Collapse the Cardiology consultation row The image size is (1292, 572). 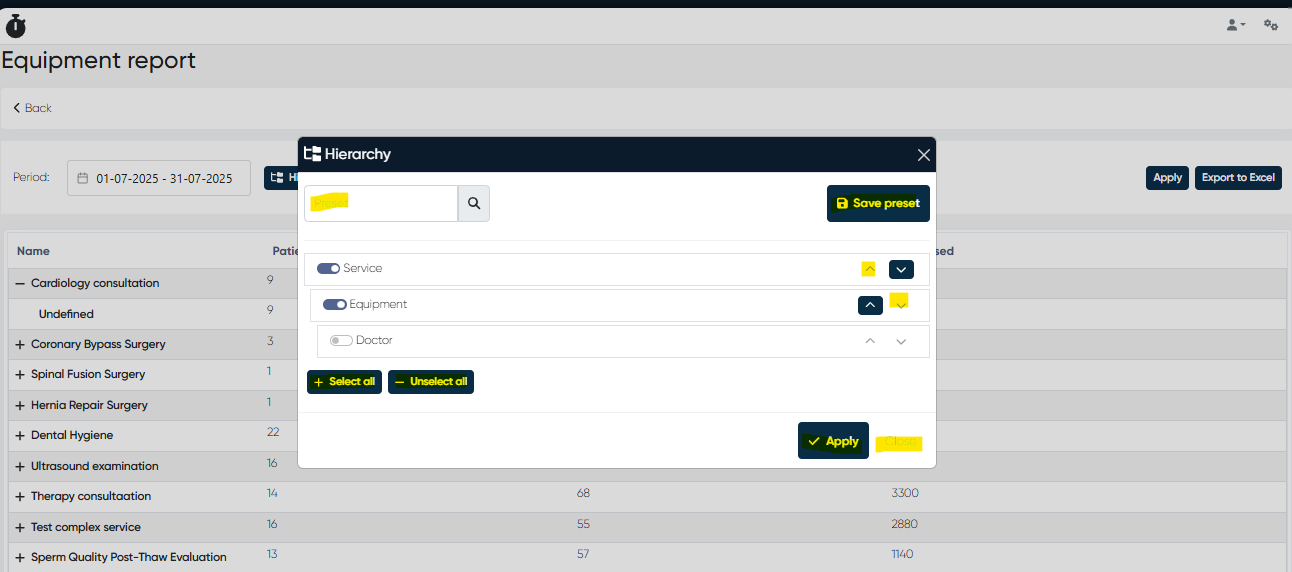point(19,283)
